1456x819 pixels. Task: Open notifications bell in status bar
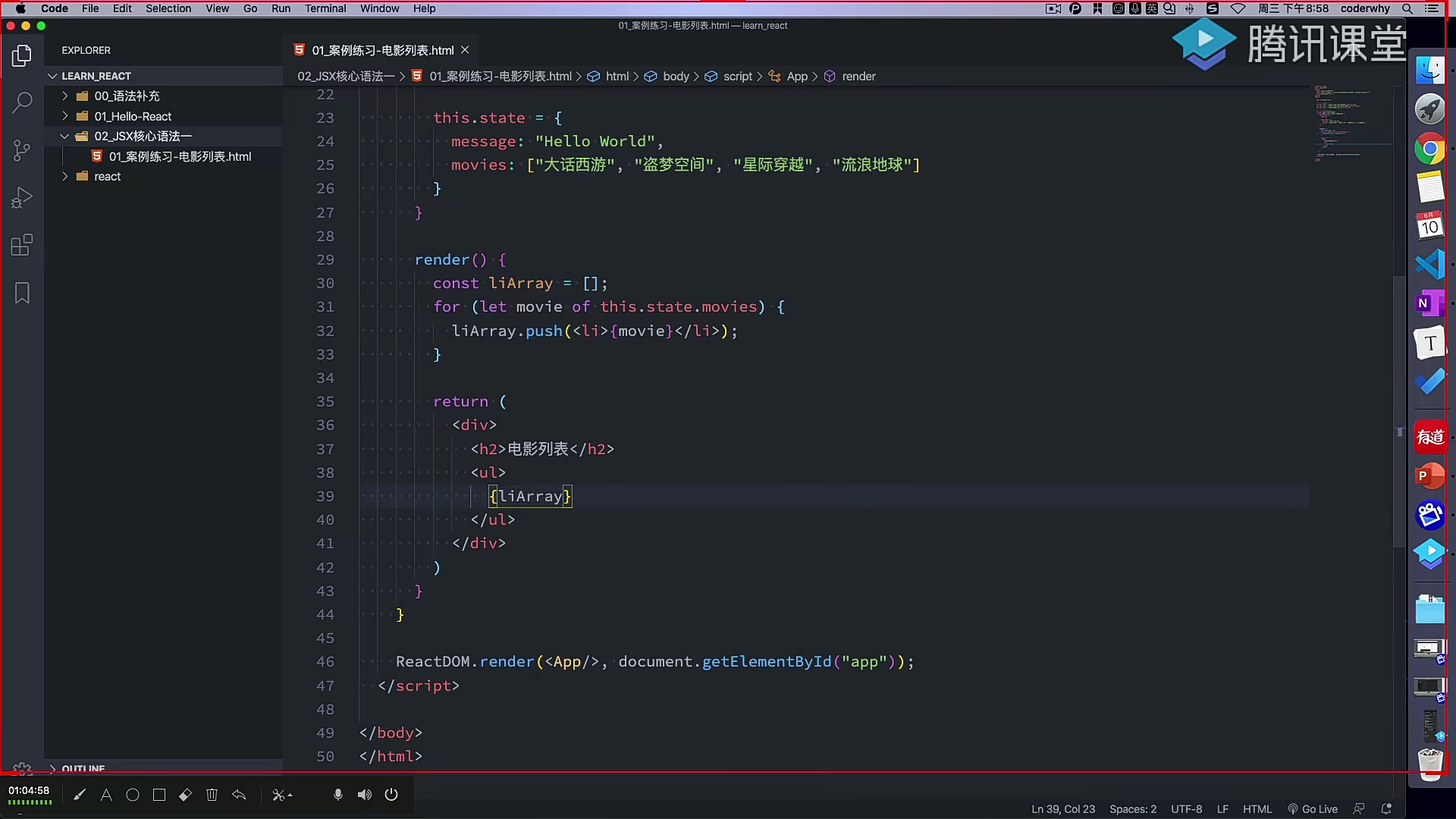[x=1386, y=809]
